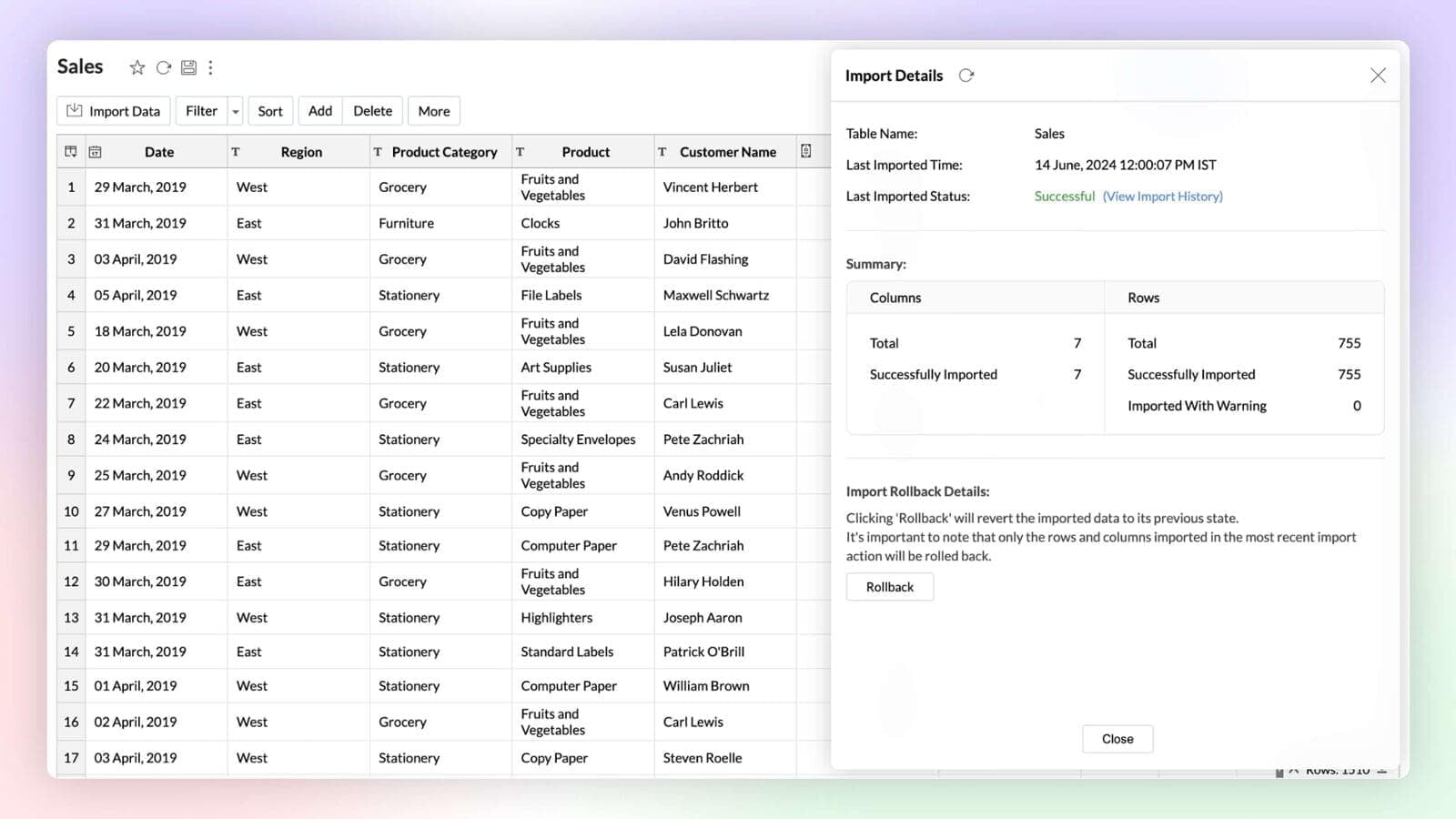The image size is (1456, 819).
Task: Click the text type icon beside Product Category
Action: [378, 152]
